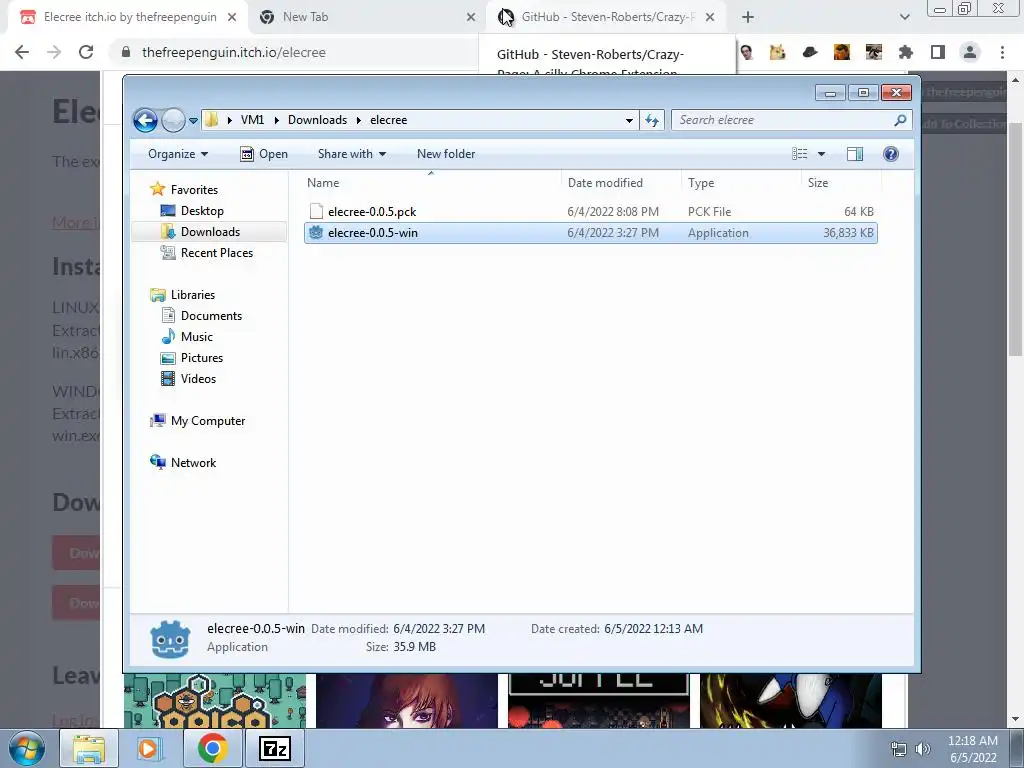
Task: Click the Open button in the toolbar
Action: 264,154
